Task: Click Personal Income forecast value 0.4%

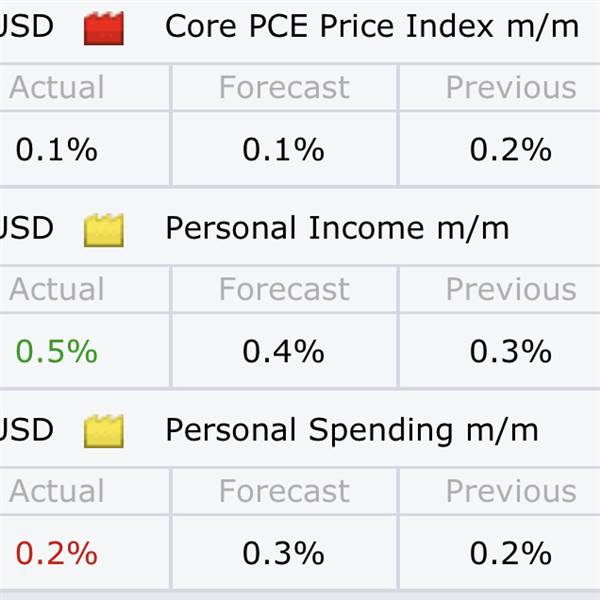Action: click(x=284, y=351)
